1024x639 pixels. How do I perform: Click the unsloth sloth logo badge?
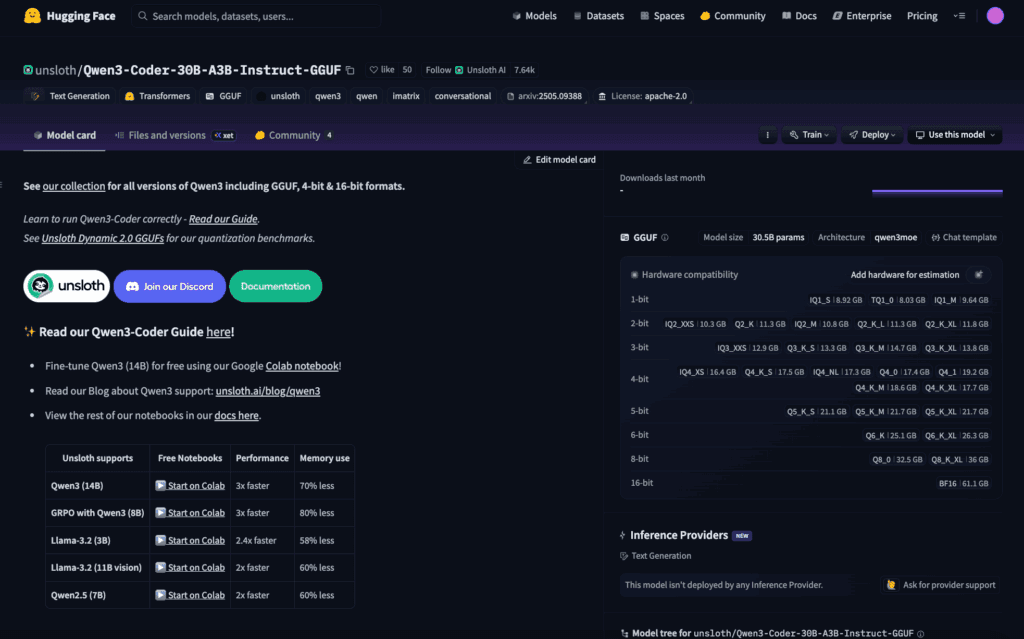tap(67, 286)
